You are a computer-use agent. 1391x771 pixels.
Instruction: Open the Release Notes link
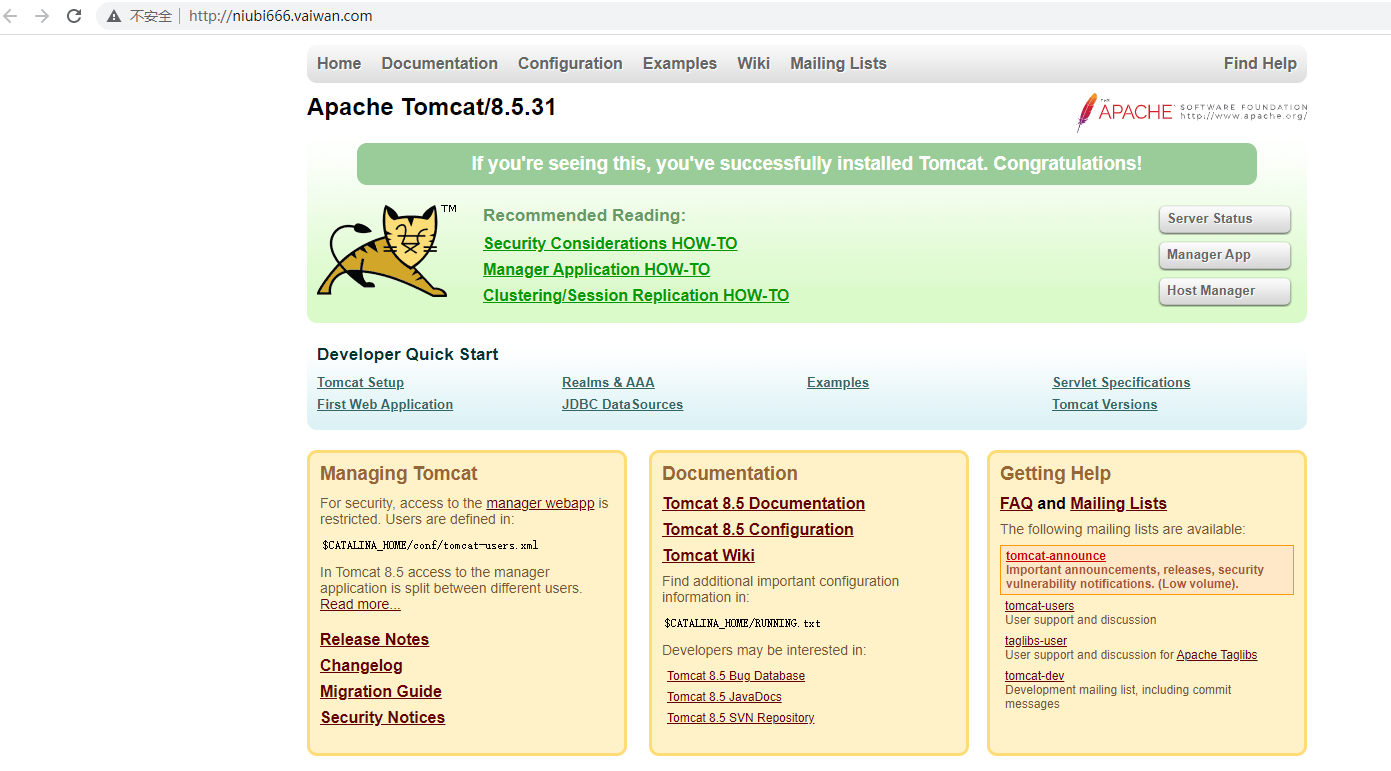(374, 639)
